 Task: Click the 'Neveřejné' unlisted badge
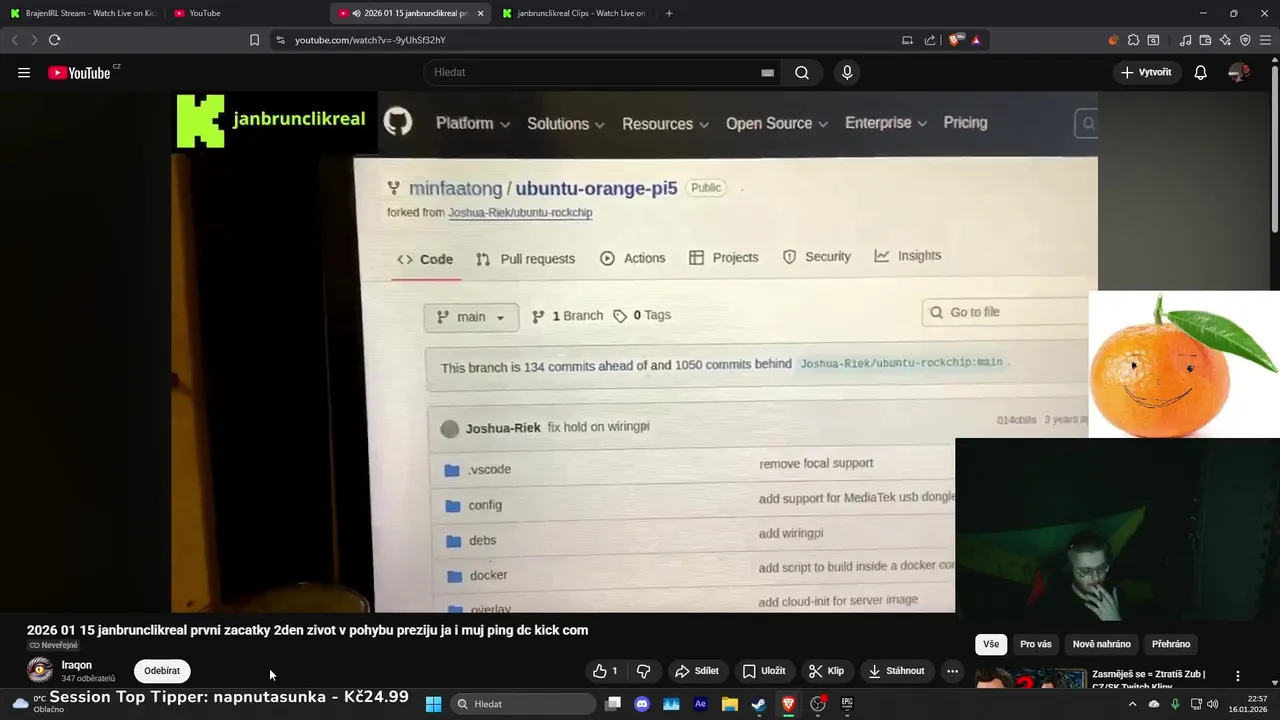coord(54,645)
